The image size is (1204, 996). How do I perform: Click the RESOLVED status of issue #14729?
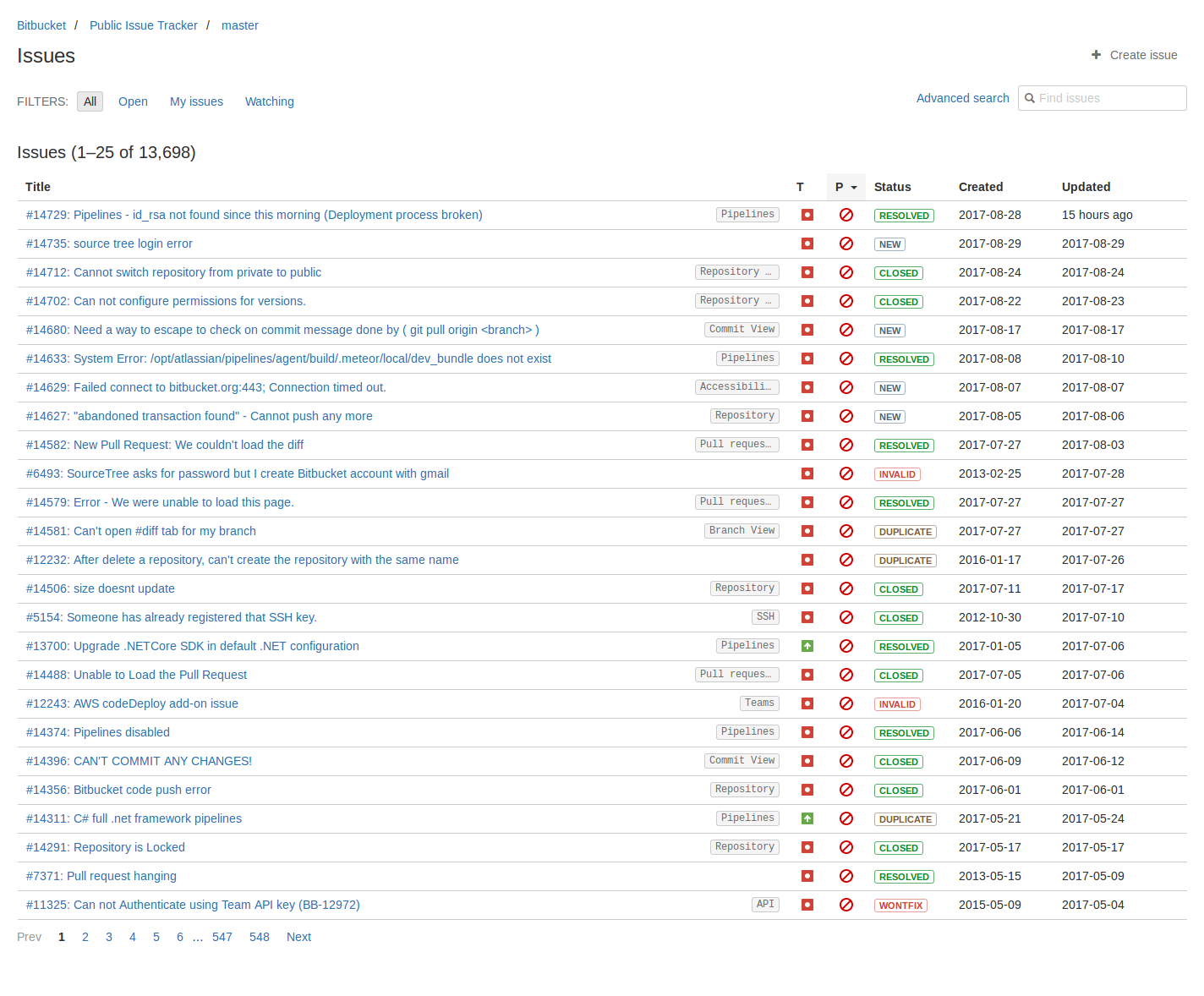904,216
